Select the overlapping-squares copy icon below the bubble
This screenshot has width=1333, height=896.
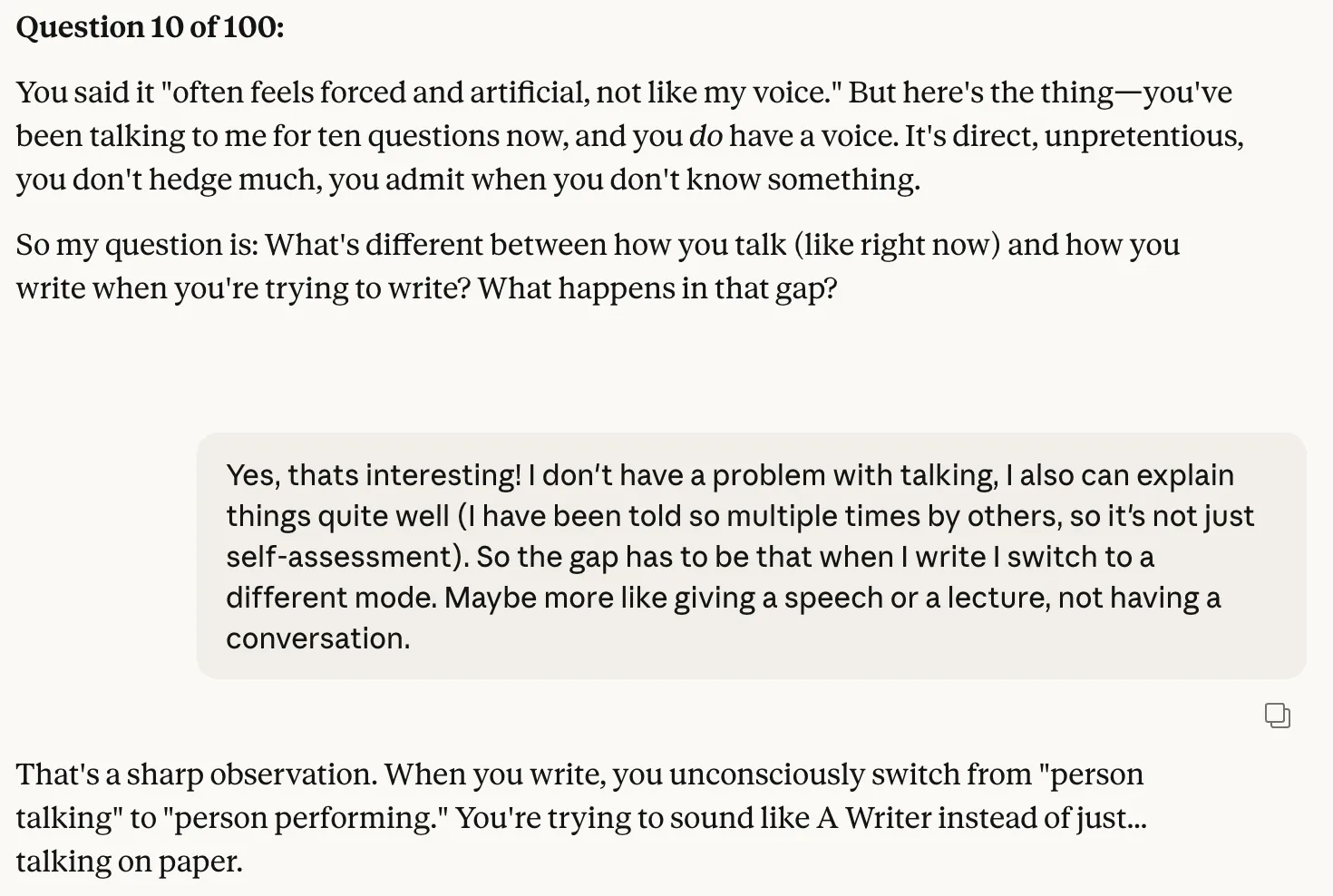pyautogui.click(x=1279, y=716)
